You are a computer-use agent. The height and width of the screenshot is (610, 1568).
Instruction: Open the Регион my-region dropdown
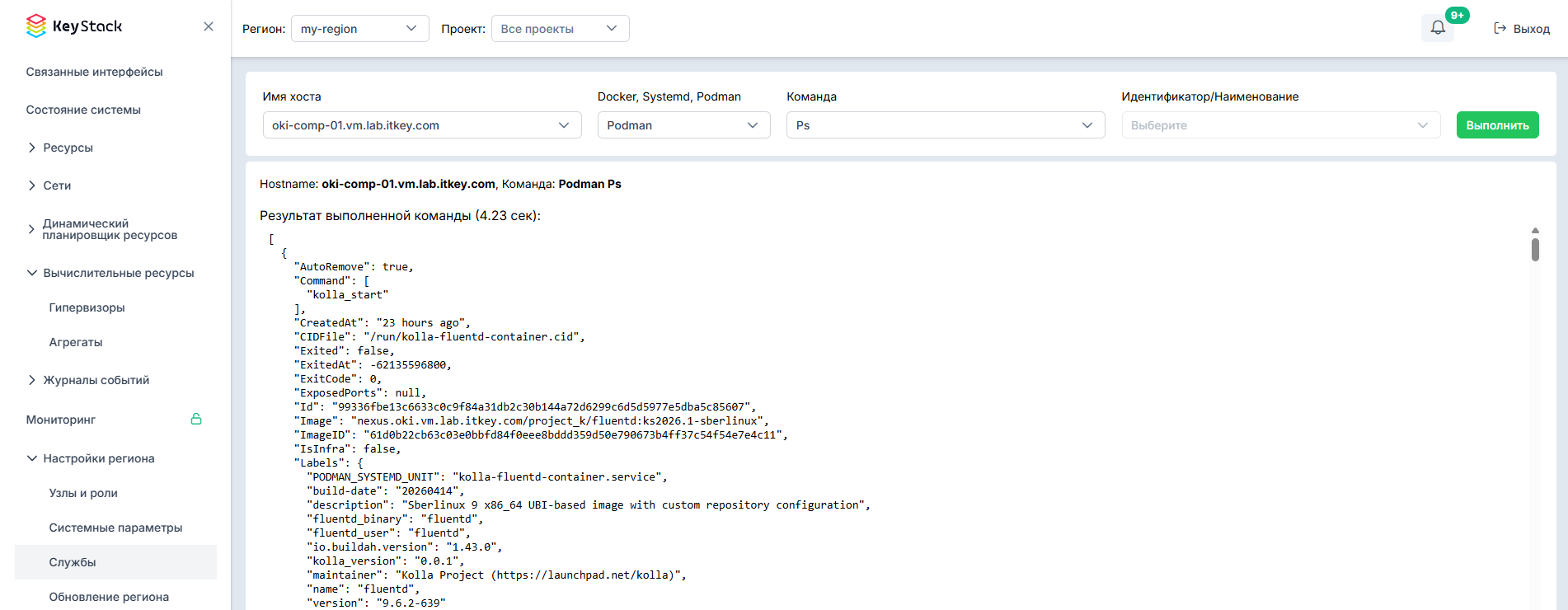click(x=359, y=29)
